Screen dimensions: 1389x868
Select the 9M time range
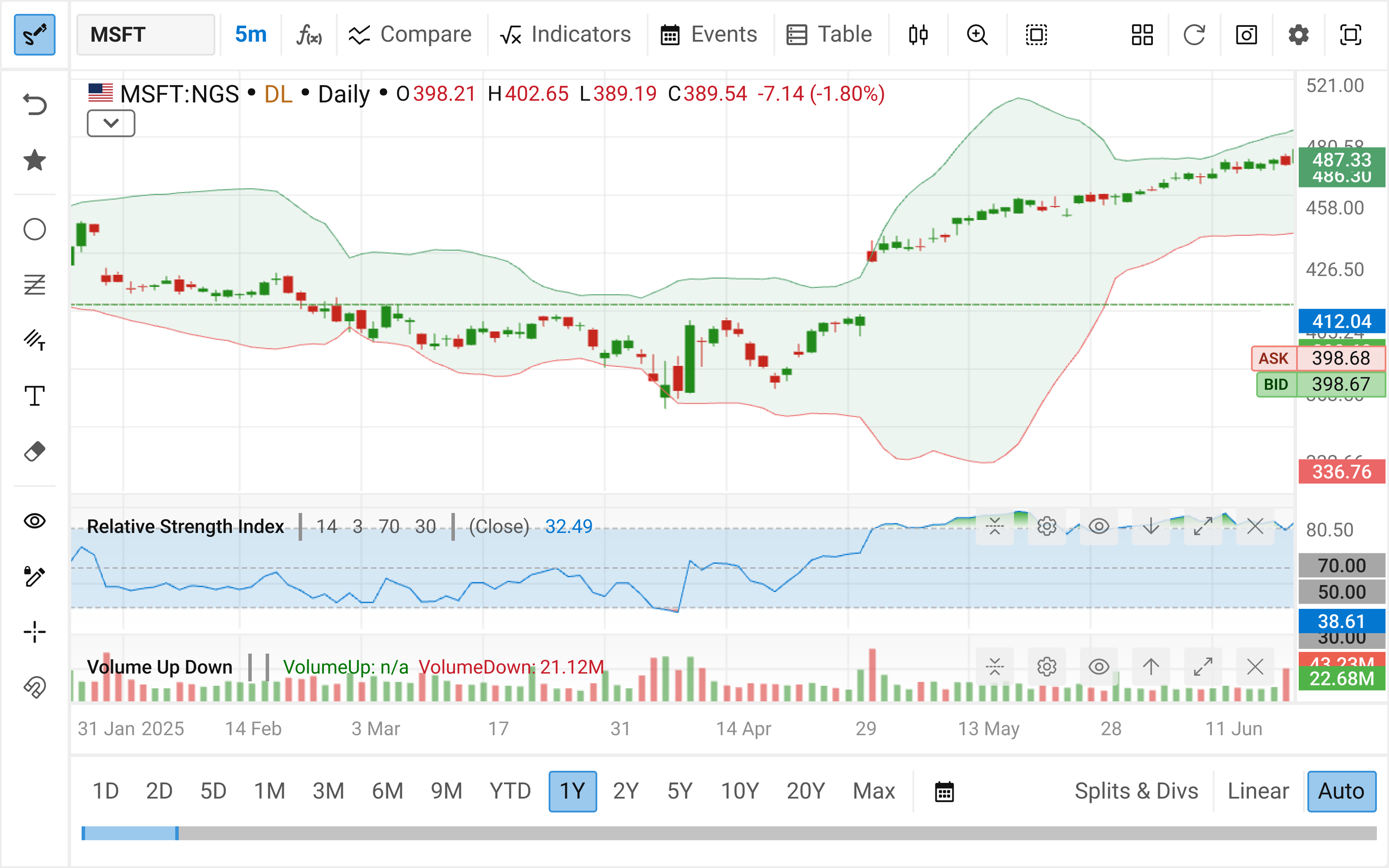447,791
